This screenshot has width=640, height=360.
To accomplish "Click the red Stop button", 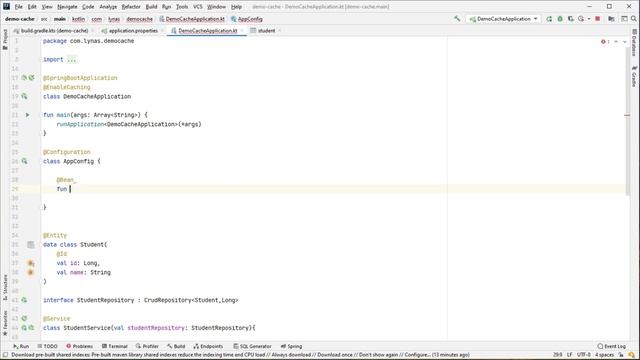I will (598, 19).
